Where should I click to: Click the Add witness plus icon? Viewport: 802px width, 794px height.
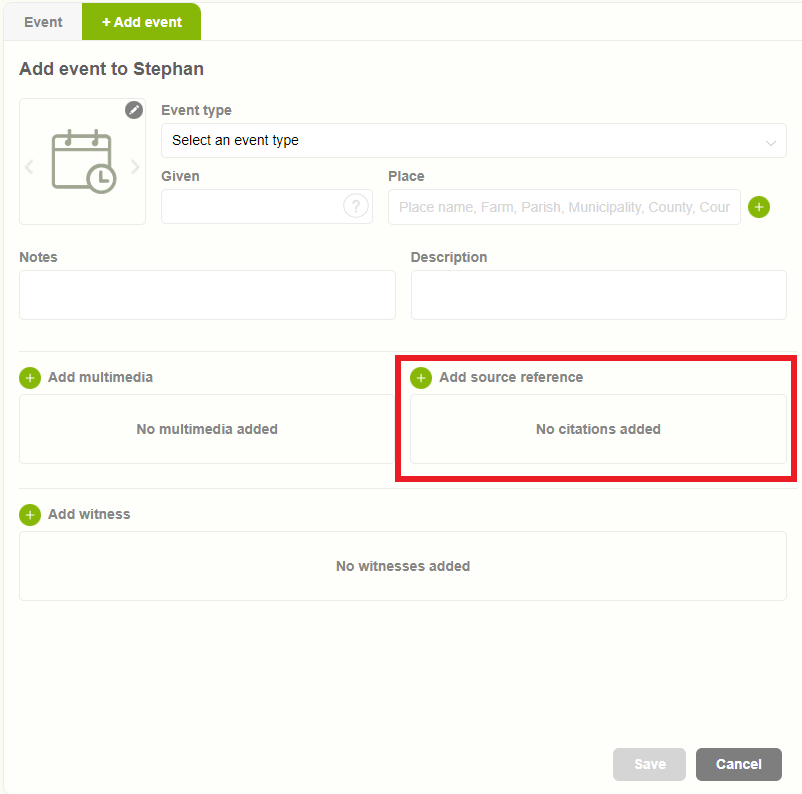pyautogui.click(x=30, y=515)
